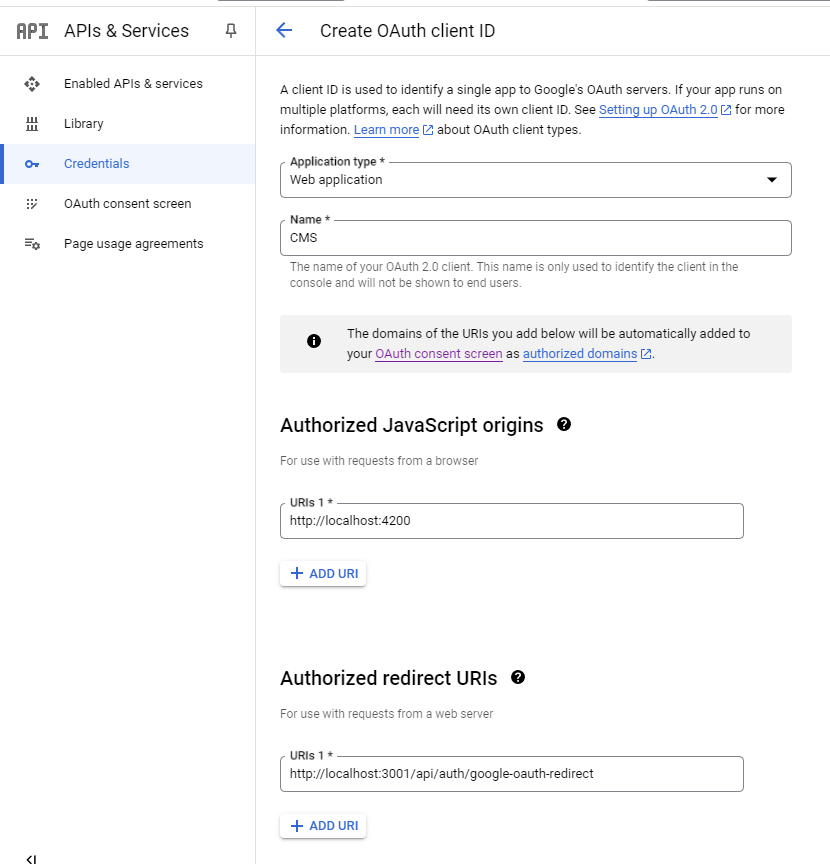830x864 pixels.
Task: Click the external link icon beside authorized domains
Action: pos(646,354)
